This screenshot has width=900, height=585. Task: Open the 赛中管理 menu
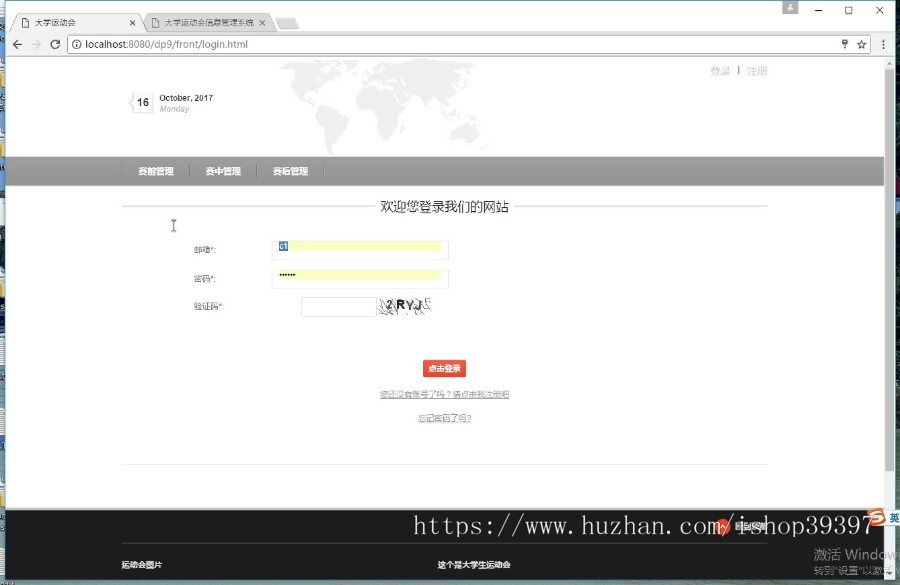(x=223, y=171)
